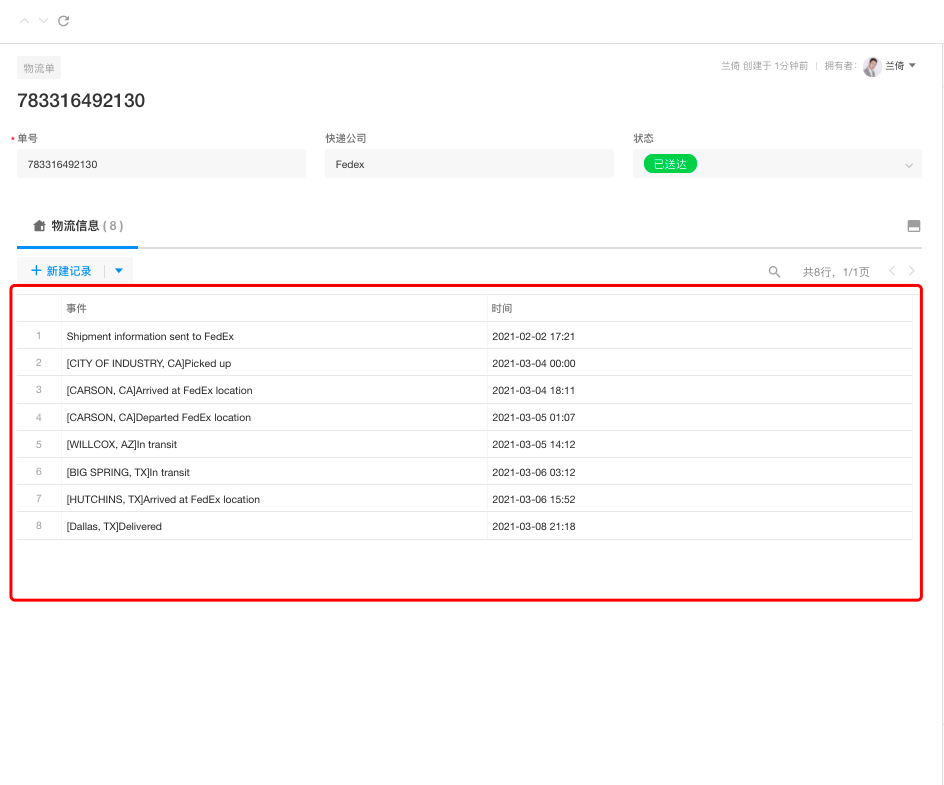Click the 快递公司 Fedex field
Image resolution: width=944 pixels, height=785 pixels.
click(469, 164)
